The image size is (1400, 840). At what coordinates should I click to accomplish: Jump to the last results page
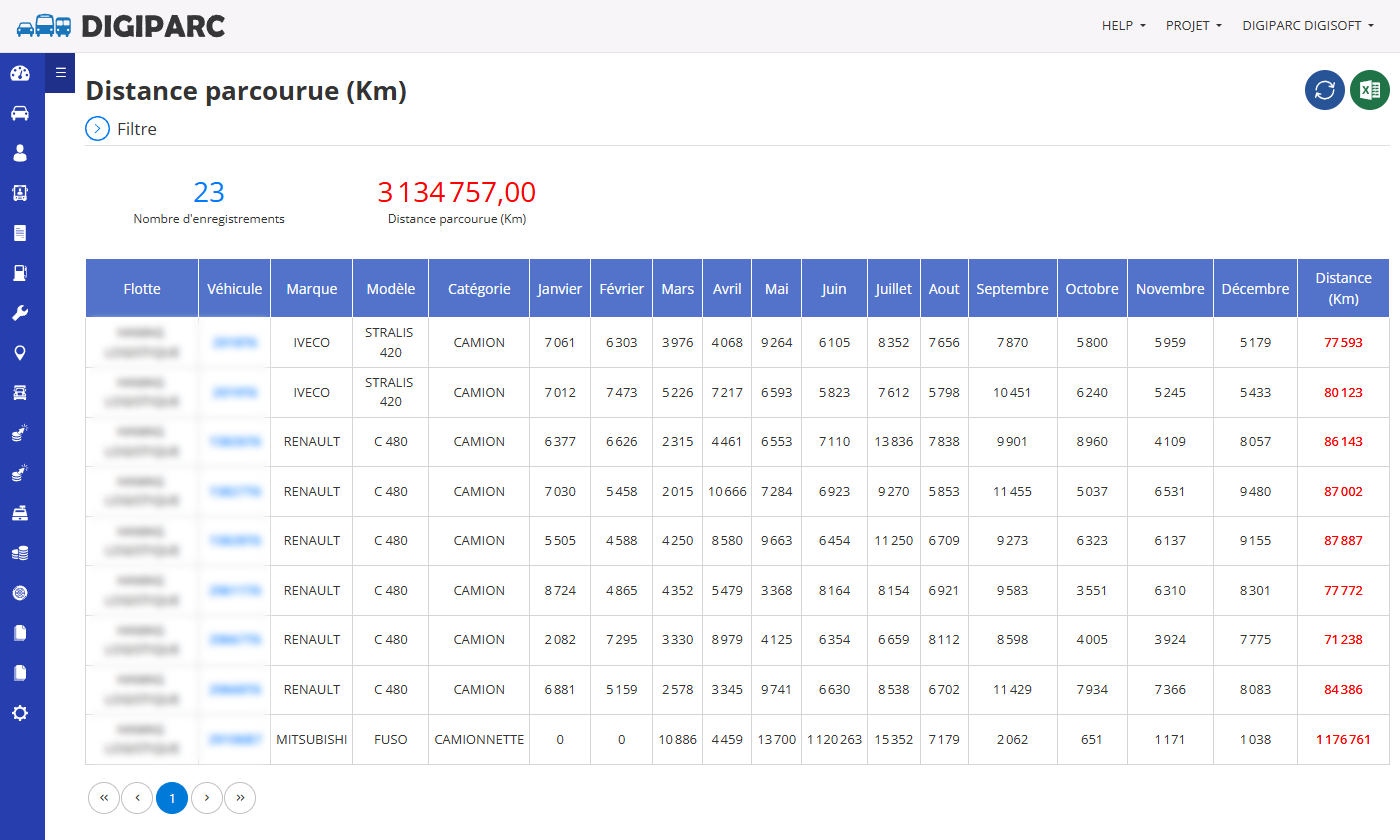pos(240,798)
